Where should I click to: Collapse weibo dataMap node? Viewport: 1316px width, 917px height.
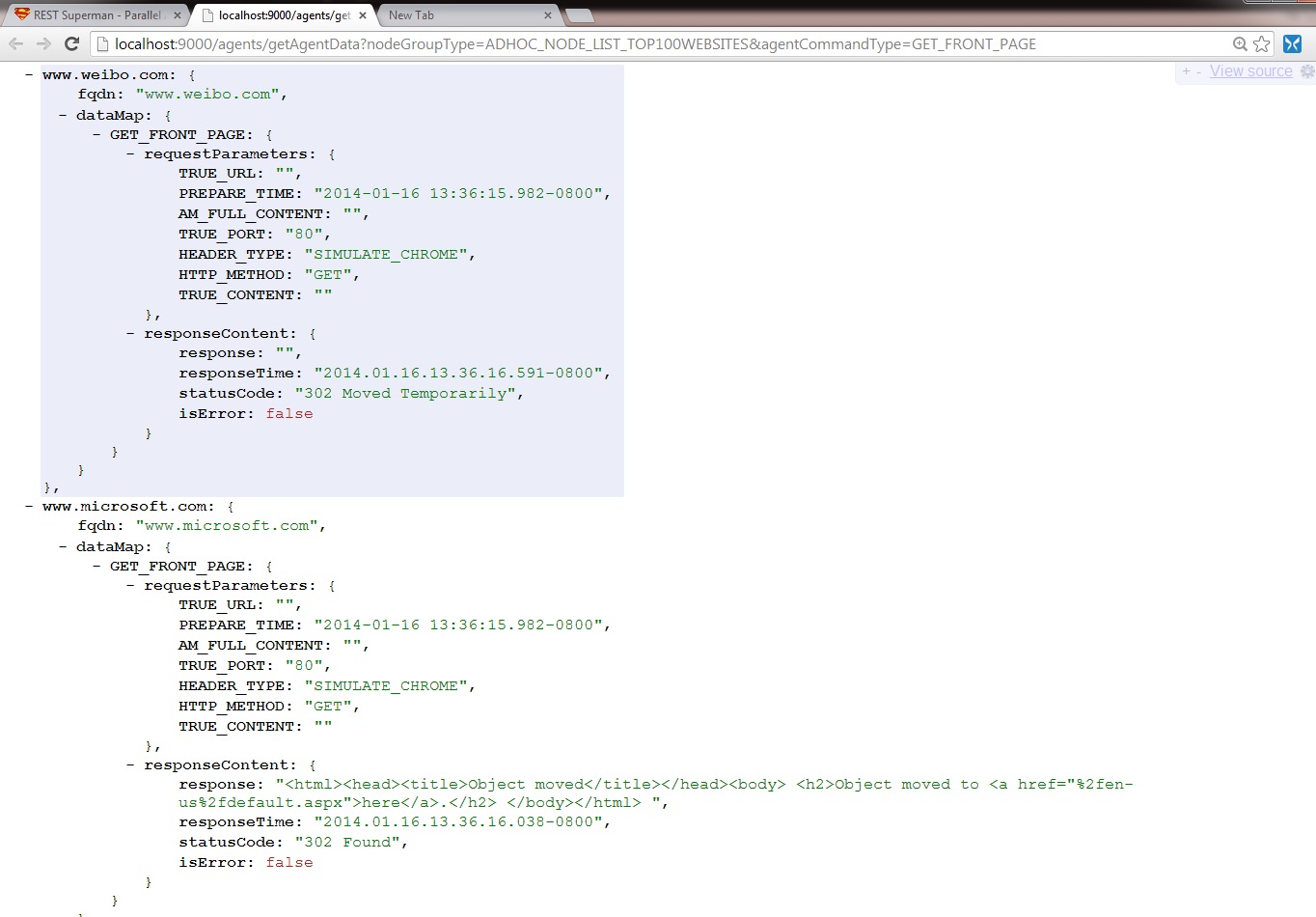(63, 115)
